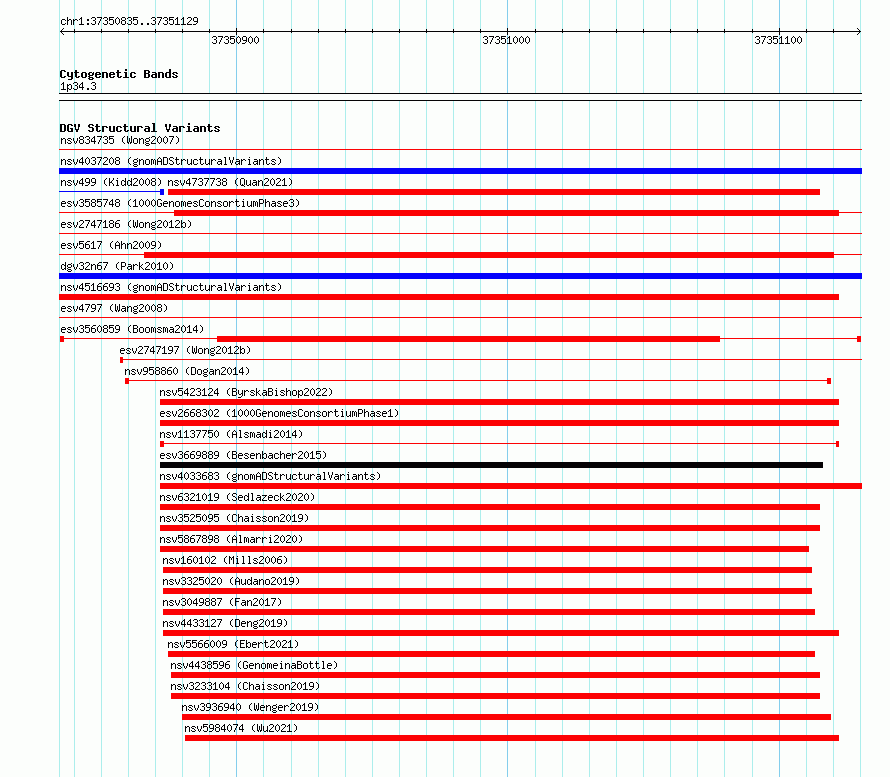Click nsv6321019 (Sedlazeck2020) label
Image resolution: width=890 pixels, height=777 pixels.
pos(237,497)
